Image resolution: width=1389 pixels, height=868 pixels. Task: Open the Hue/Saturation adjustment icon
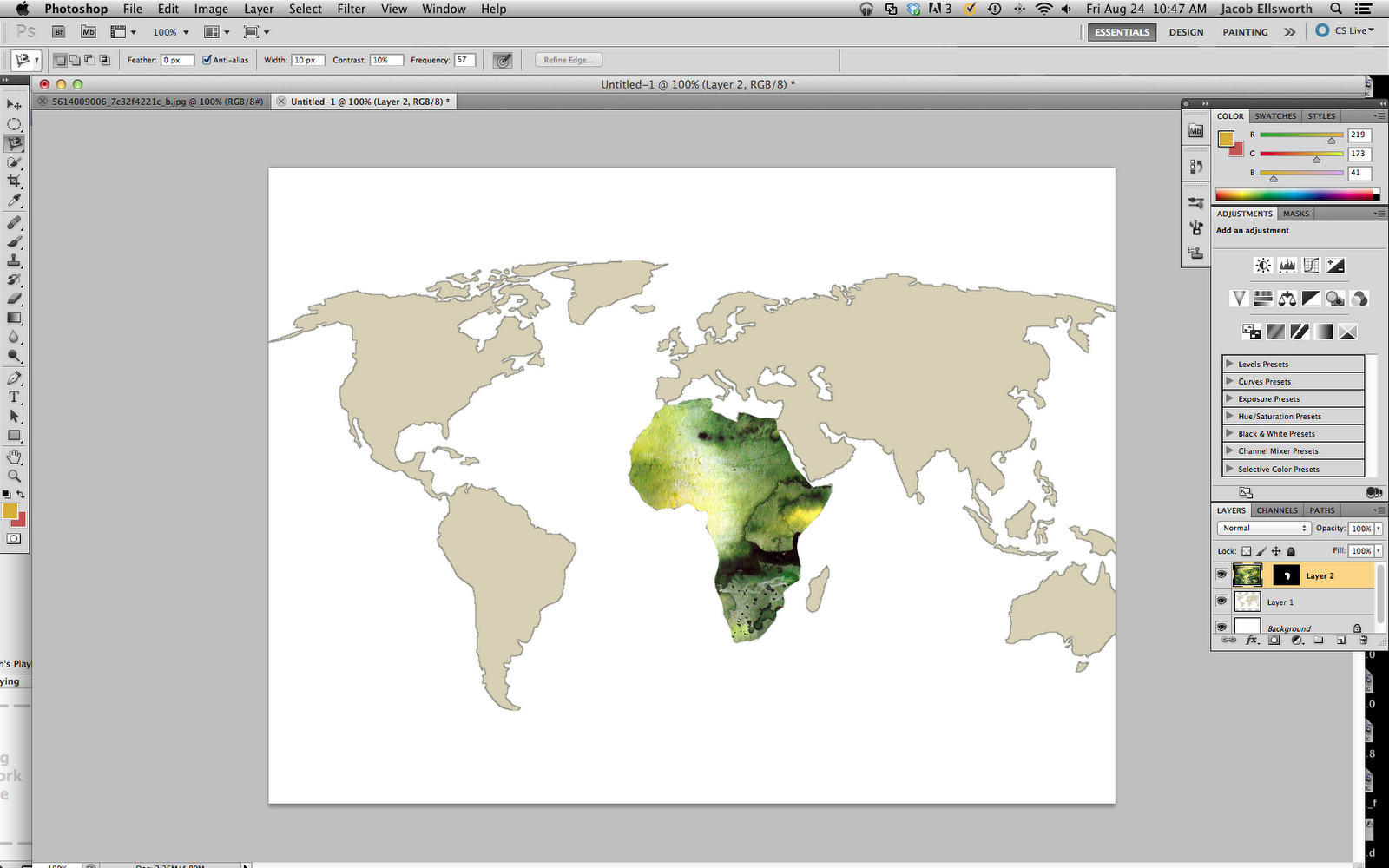(1262, 298)
